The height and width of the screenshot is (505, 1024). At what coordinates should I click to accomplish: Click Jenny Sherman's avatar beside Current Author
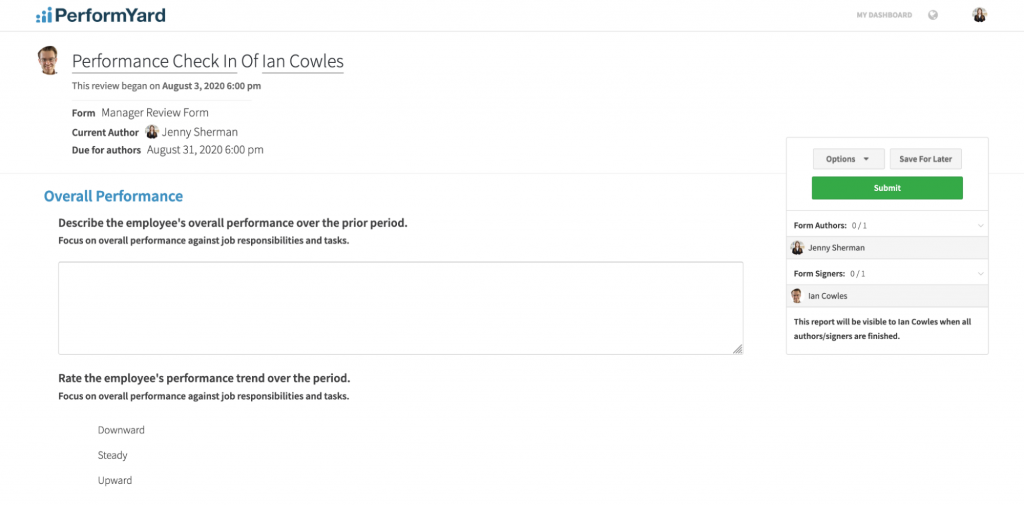coord(152,132)
